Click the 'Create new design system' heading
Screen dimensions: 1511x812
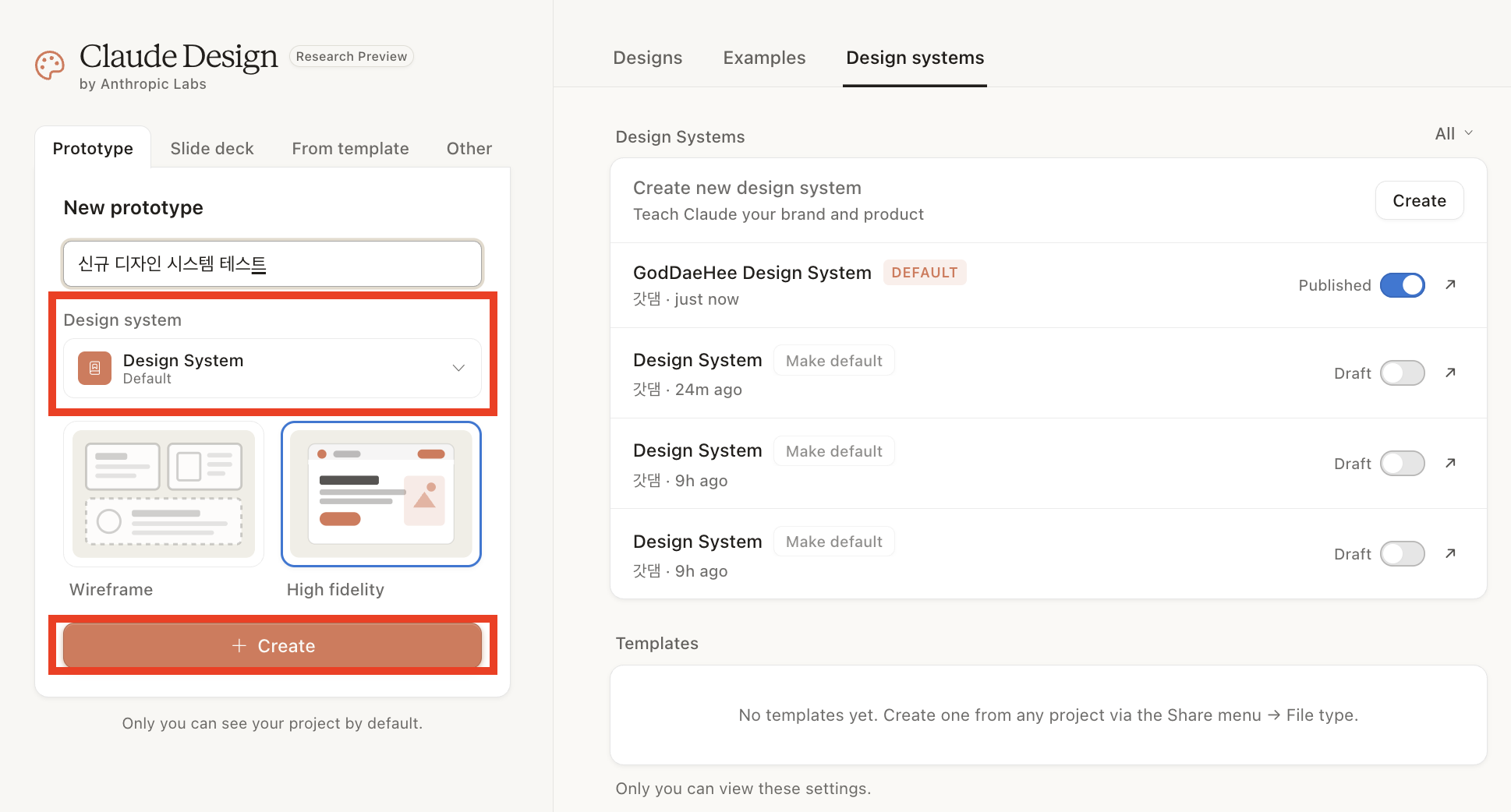(x=747, y=188)
